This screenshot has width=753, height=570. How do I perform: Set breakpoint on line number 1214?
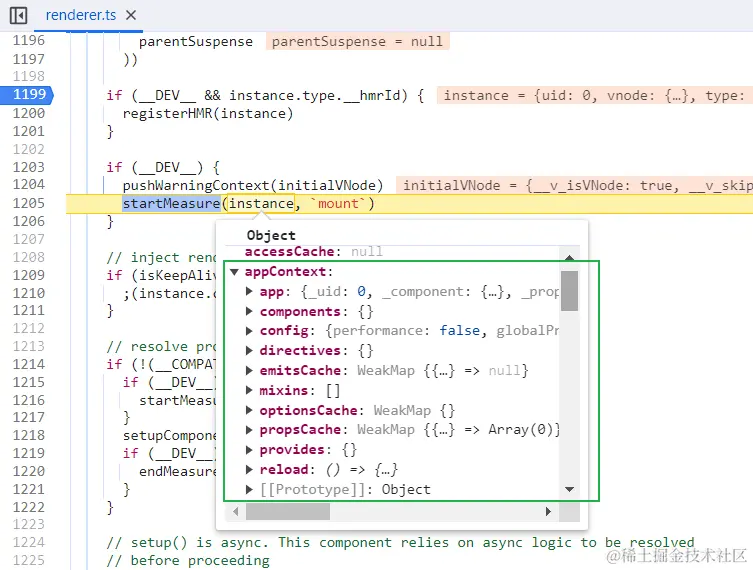coord(29,364)
